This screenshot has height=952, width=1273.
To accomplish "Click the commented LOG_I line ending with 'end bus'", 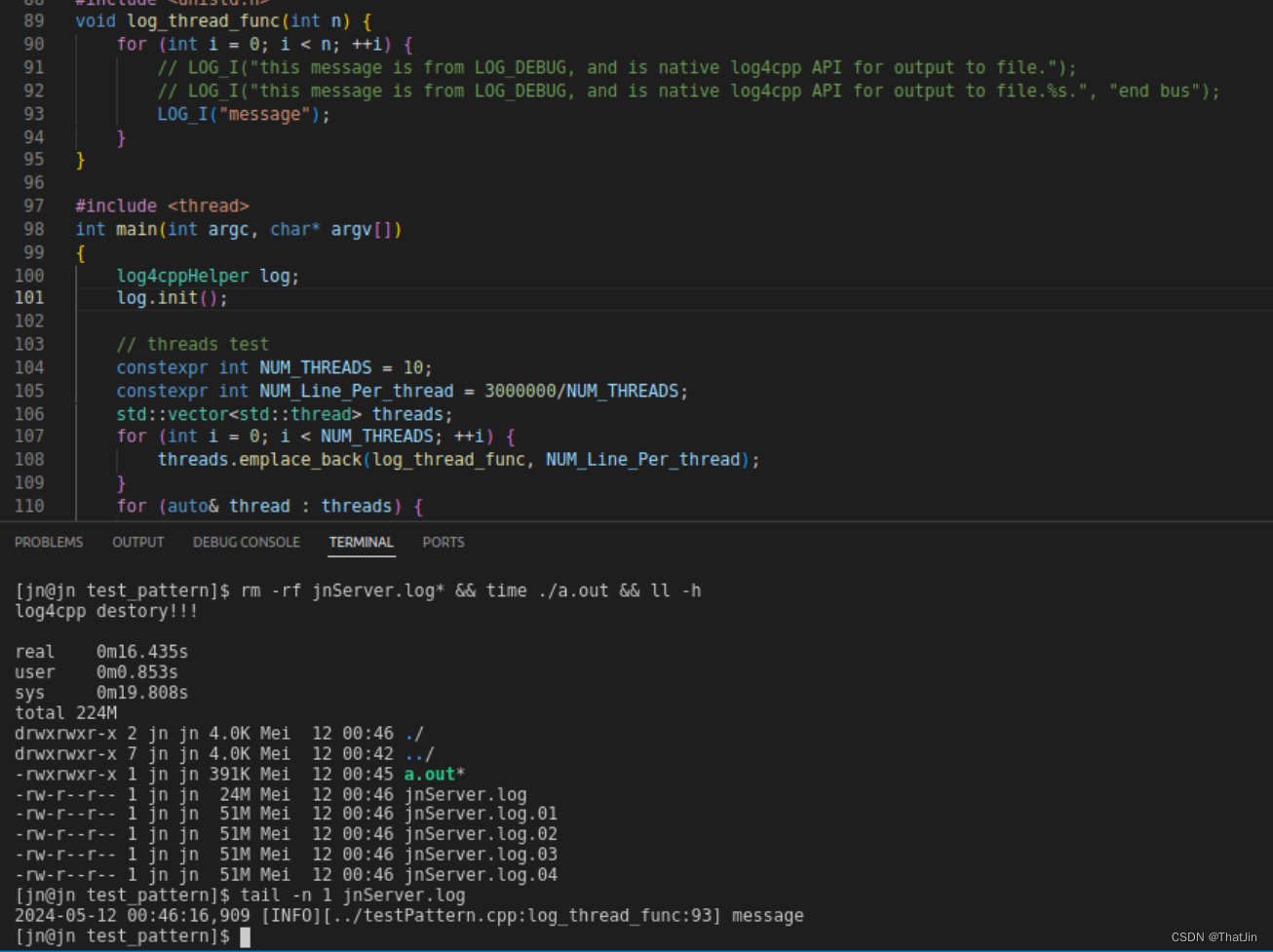I will (688, 91).
